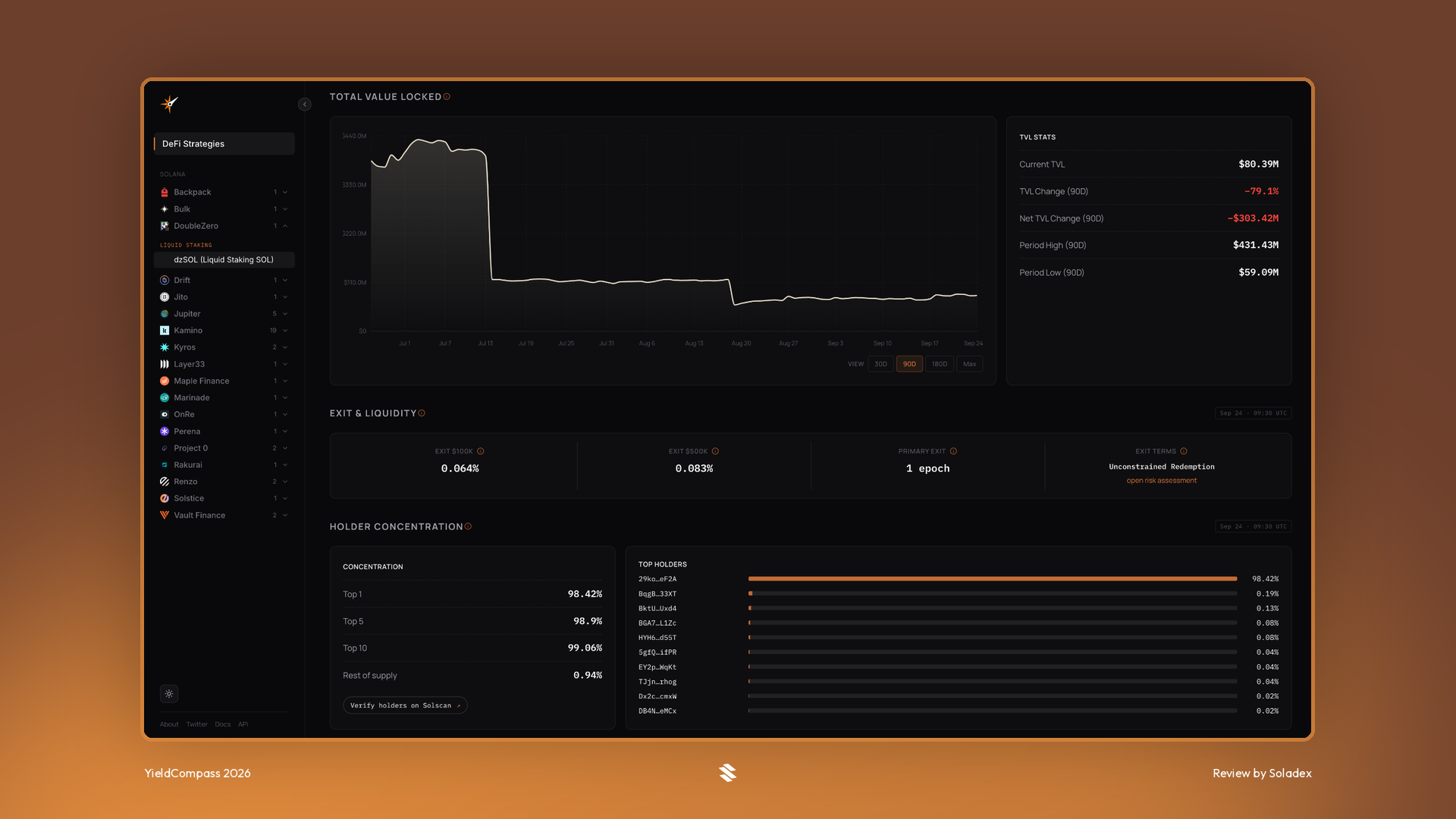
Task: Open DeFi Strategies menu item
Action: [224, 144]
